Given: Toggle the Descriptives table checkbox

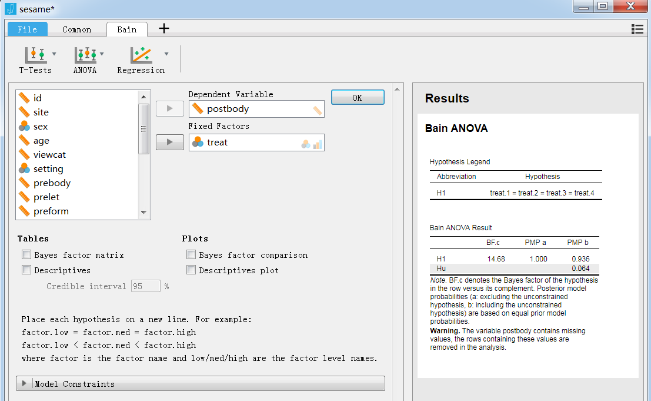Looking at the screenshot, I should click(x=27, y=270).
